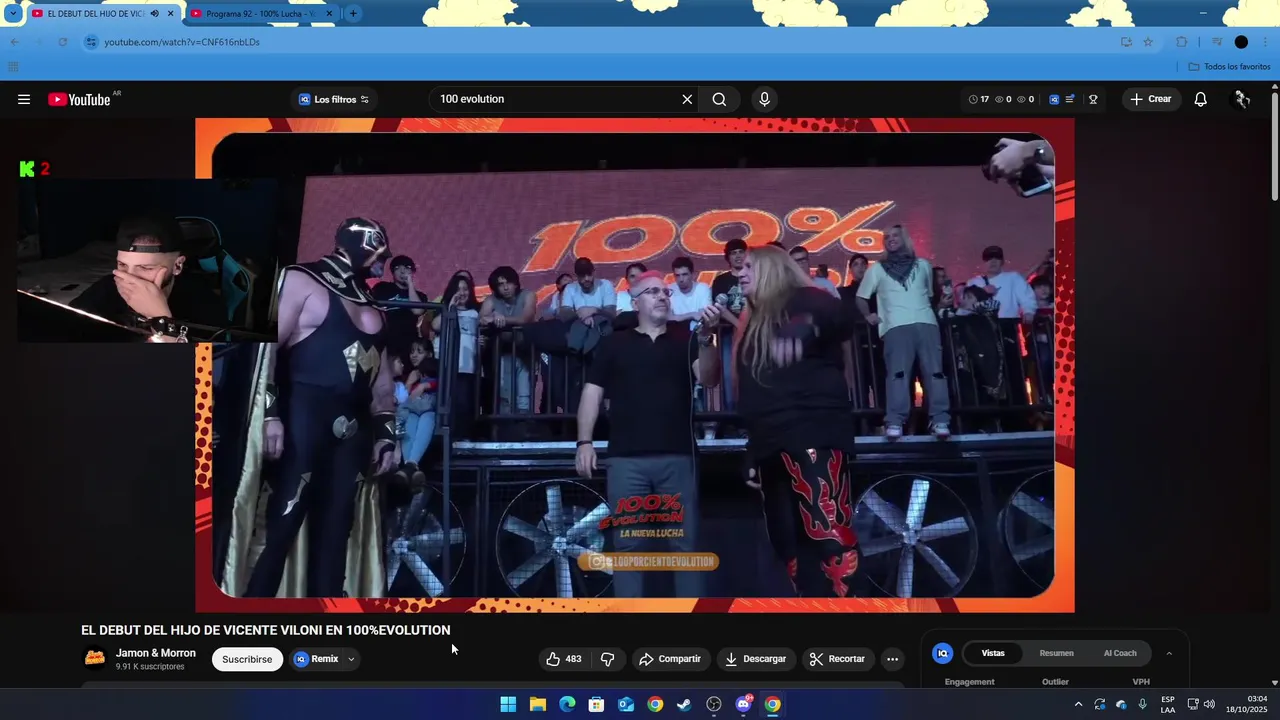Click install app icon in address bar
This screenshot has height=720, width=1280.
[1126, 42]
